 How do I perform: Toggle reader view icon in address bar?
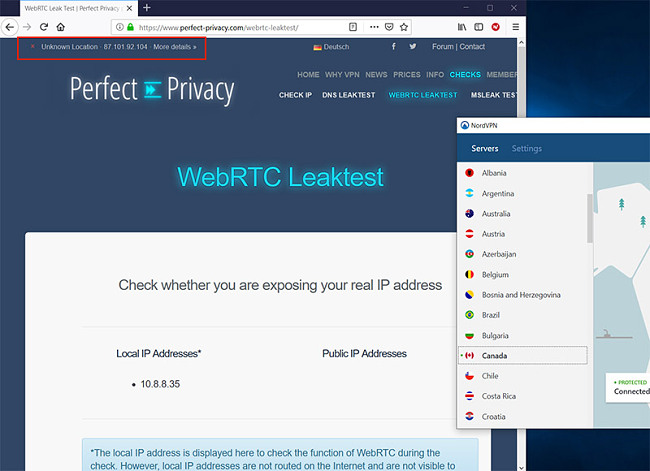353,27
